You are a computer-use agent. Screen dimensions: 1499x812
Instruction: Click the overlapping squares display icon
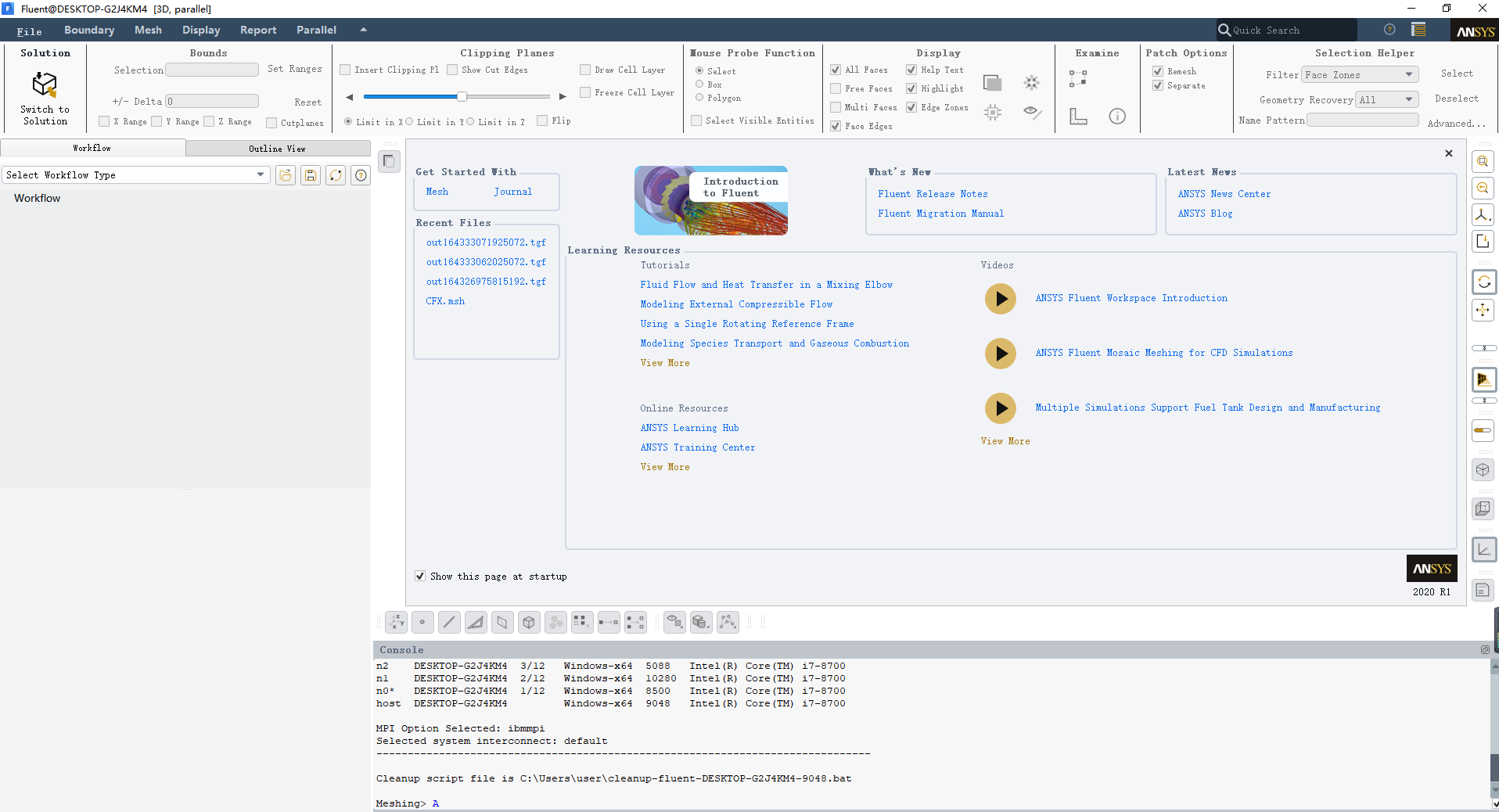[x=993, y=82]
